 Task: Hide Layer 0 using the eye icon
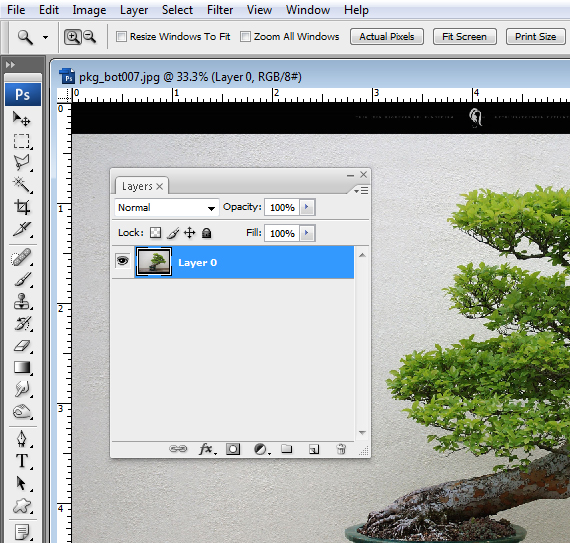[123, 261]
